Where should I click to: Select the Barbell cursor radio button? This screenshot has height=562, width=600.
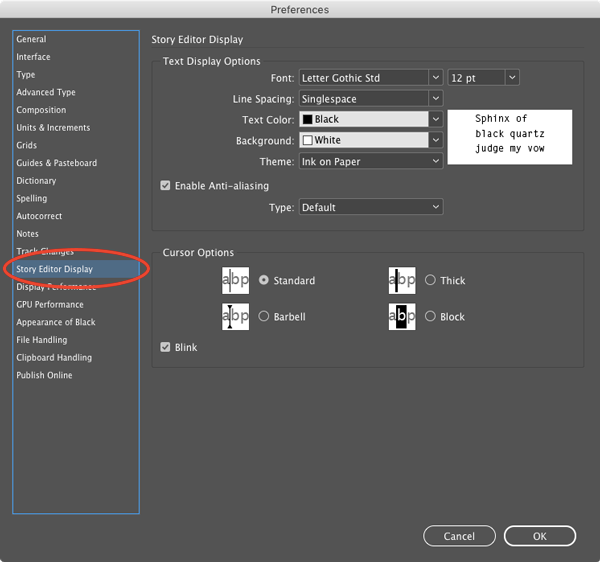point(264,316)
